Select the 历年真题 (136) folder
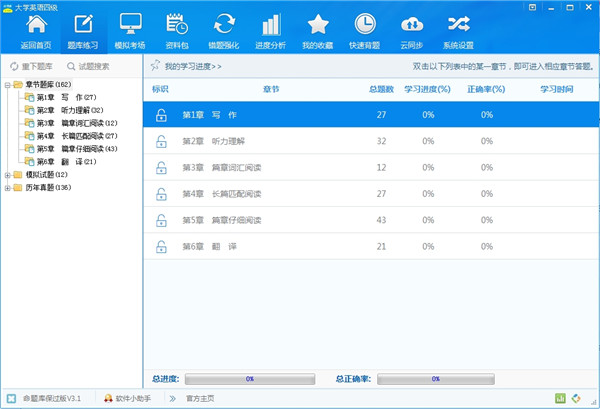 (x=48, y=187)
